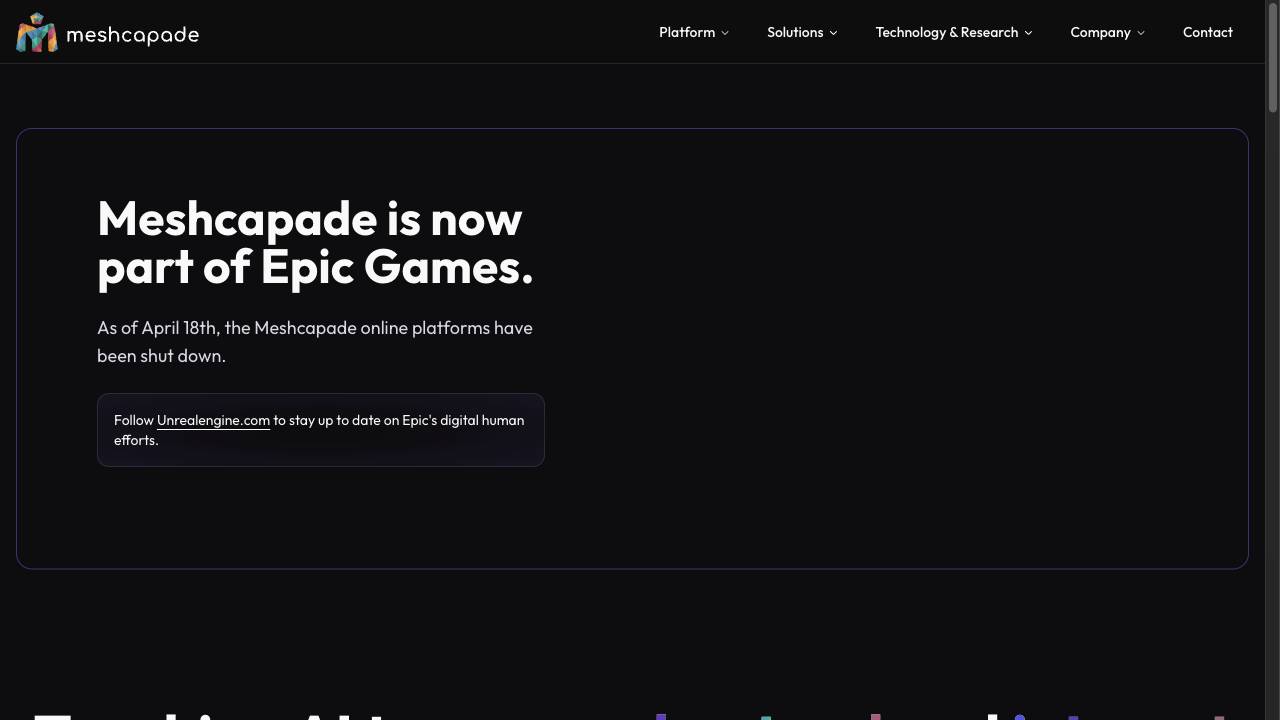Expand the Technology & Research chevron
This screenshot has height=720, width=1280.
pos(1028,33)
